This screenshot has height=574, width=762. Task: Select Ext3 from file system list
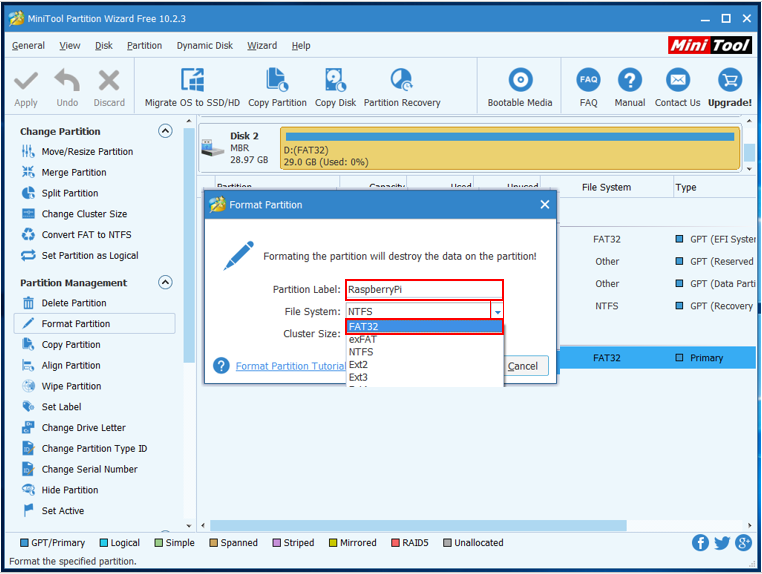click(424, 377)
